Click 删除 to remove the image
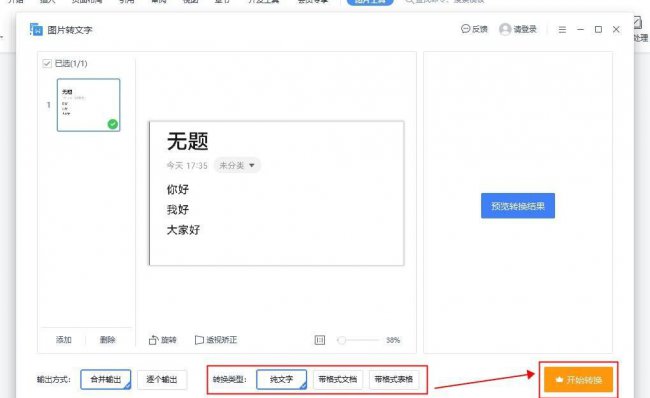The width and height of the screenshot is (650, 398). click(x=107, y=340)
